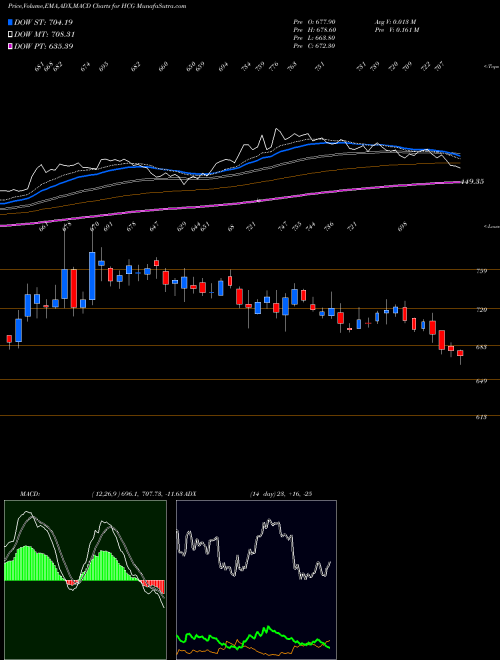Screen dimensions: 500x660
Task: Click the white DOW MT legend swatch
Action: point(10,34)
